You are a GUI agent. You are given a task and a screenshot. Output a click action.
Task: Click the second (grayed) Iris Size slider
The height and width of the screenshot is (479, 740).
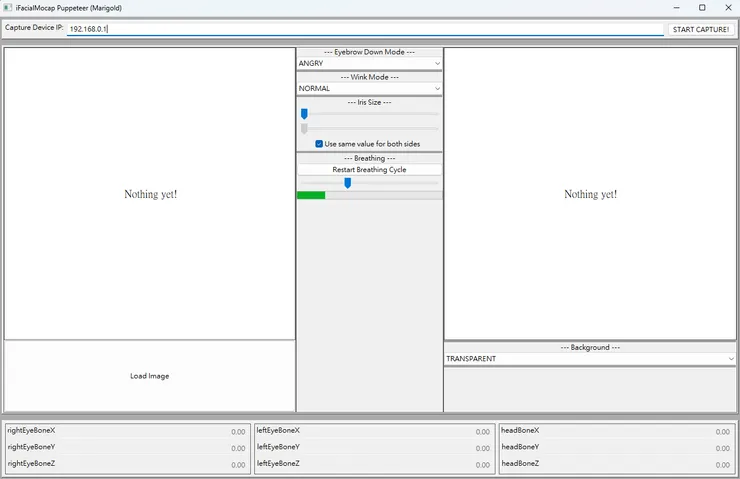(x=370, y=128)
